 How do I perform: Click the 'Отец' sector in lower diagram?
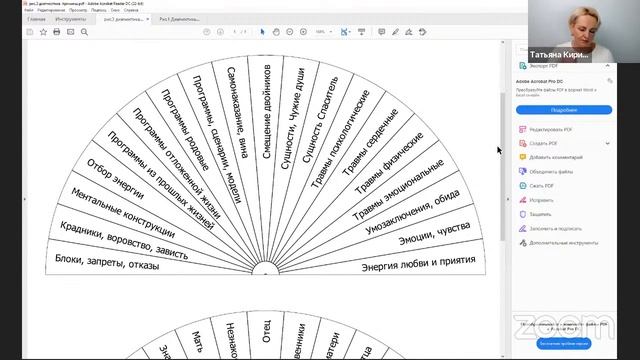tap(266, 331)
